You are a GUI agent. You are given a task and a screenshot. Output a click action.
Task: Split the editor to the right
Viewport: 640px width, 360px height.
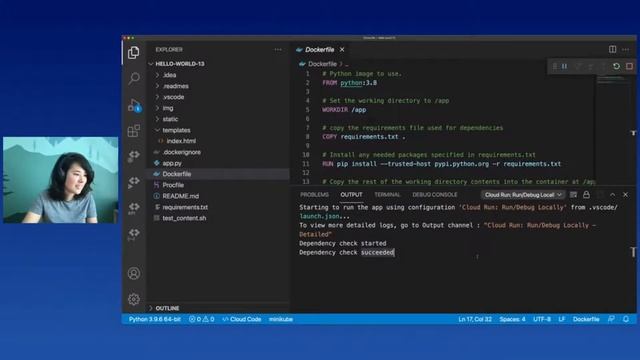[612, 49]
